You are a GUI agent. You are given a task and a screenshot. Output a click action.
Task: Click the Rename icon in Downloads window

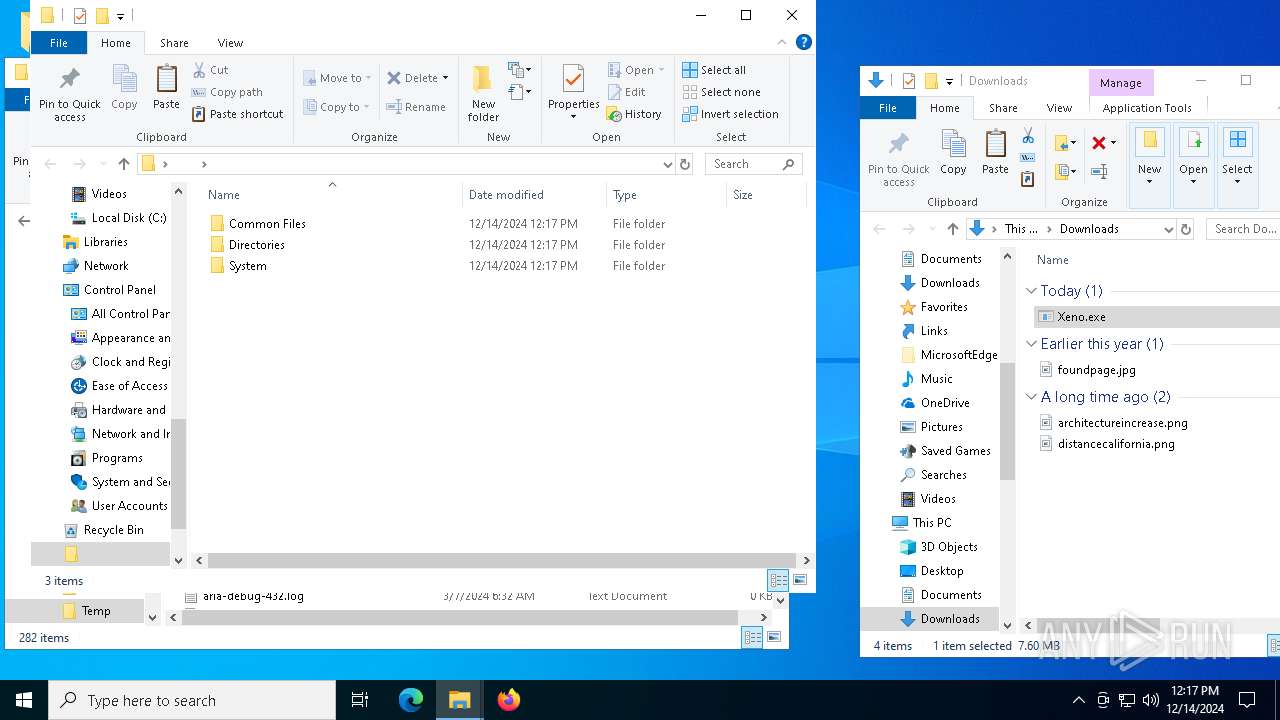(x=1099, y=172)
